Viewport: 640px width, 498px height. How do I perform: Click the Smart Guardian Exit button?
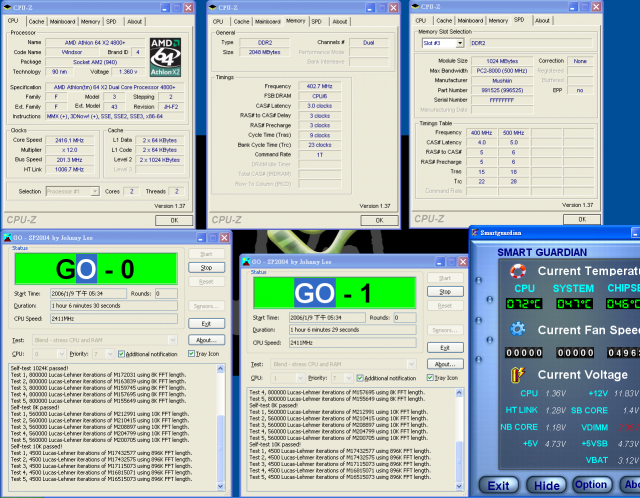click(498, 486)
